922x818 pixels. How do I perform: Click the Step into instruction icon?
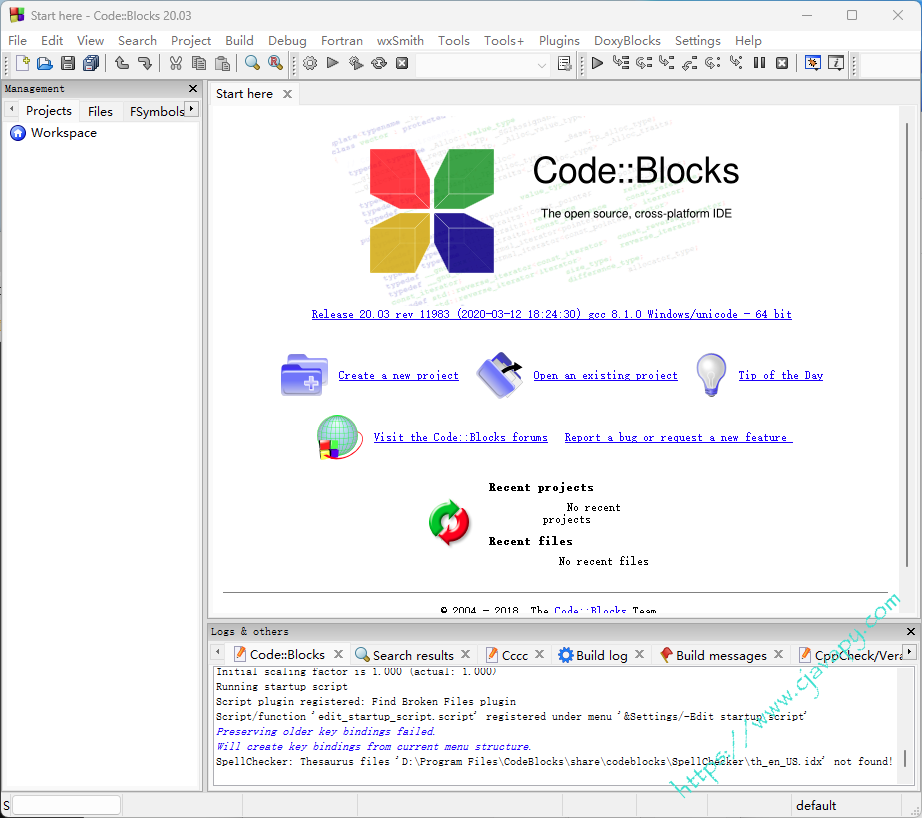pyautogui.click(x=736, y=63)
